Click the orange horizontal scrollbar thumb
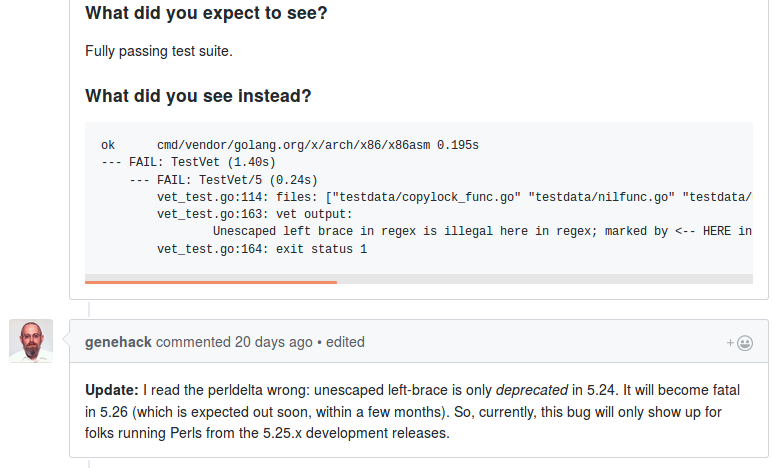Screen dimensions: 776x468 click(210, 282)
